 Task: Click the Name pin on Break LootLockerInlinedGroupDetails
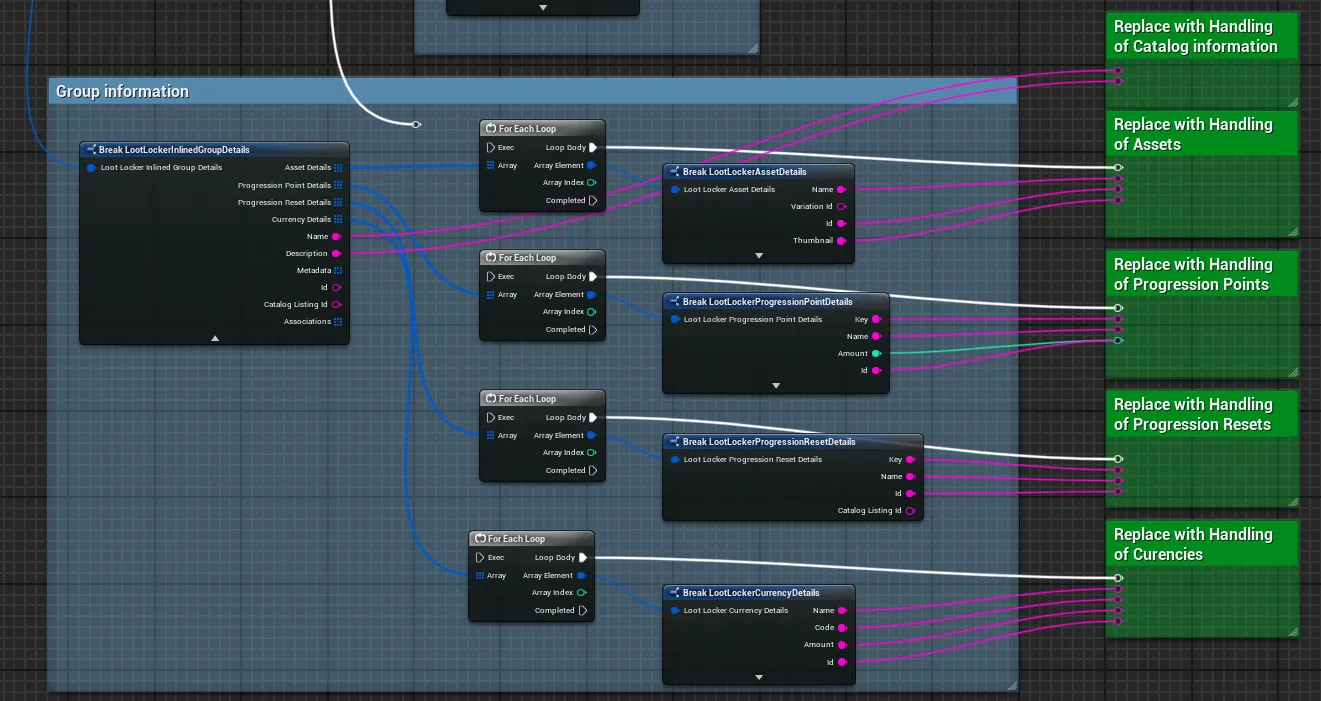(x=336, y=237)
